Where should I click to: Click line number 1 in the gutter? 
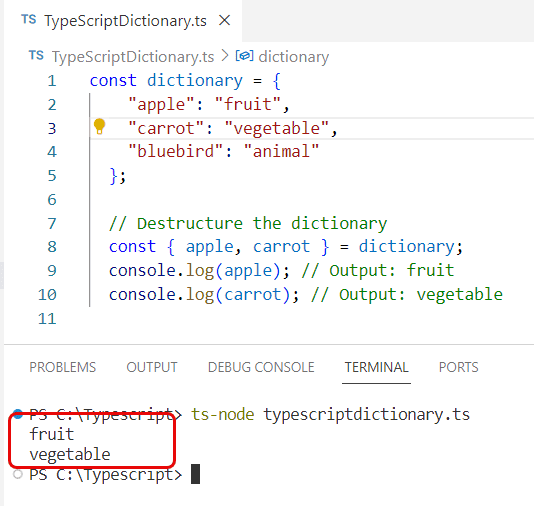[x=52, y=81]
